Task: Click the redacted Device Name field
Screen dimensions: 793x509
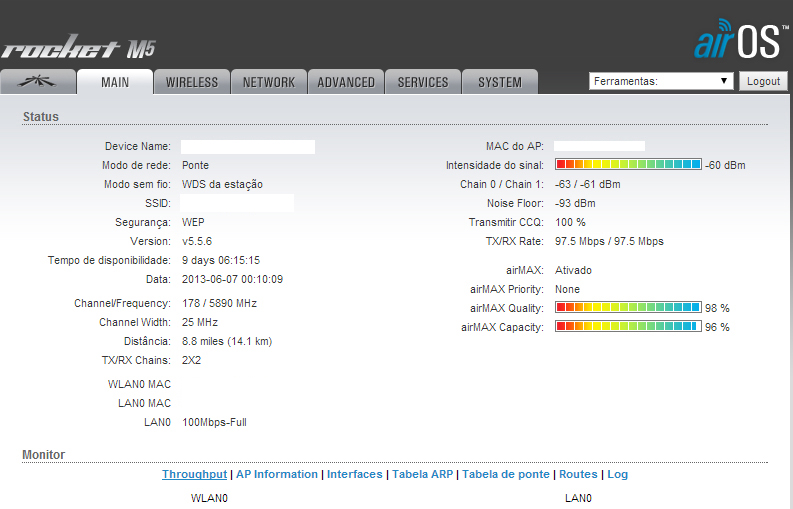Action: [x=248, y=147]
